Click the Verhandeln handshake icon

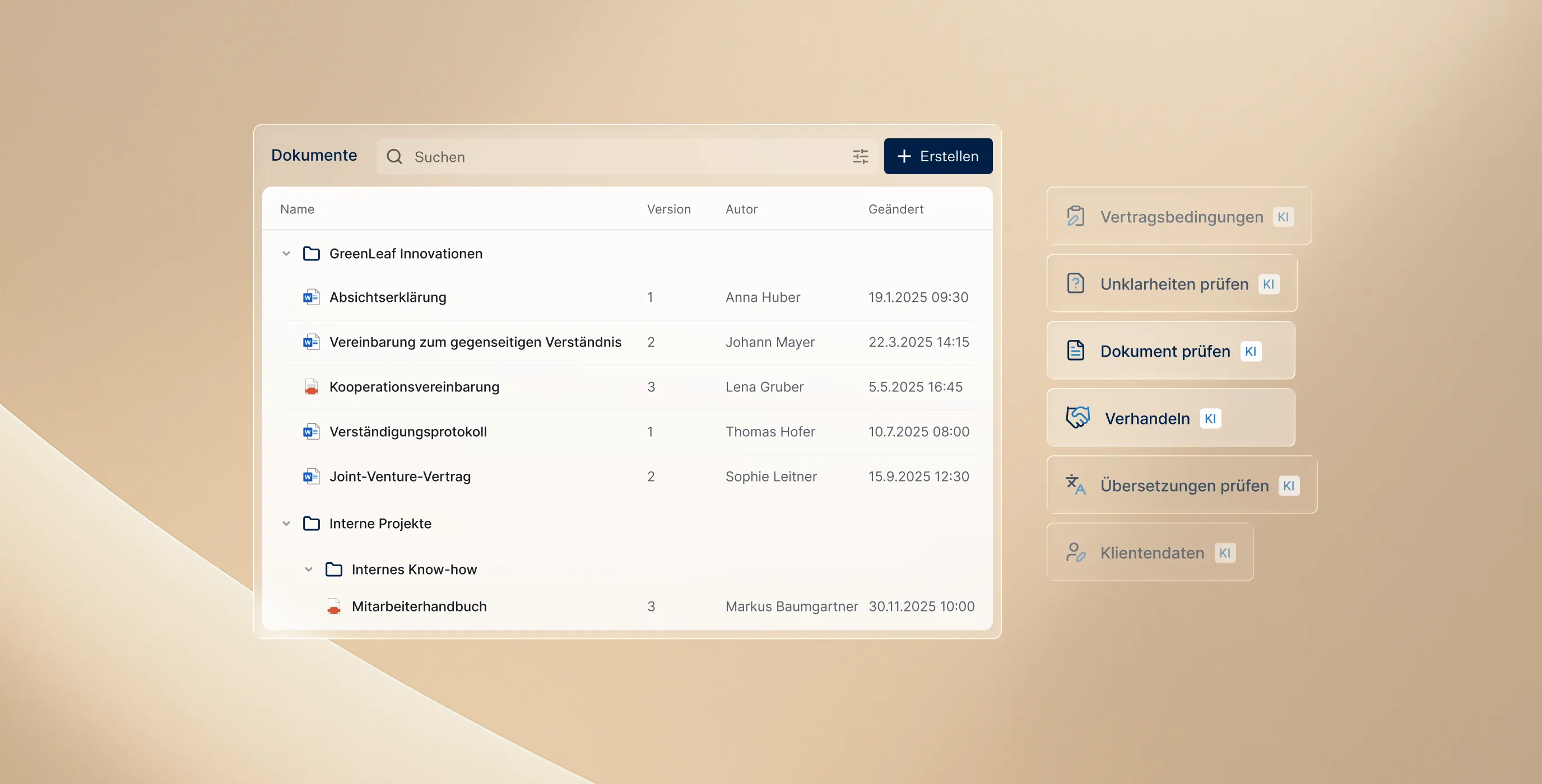(1077, 418)
